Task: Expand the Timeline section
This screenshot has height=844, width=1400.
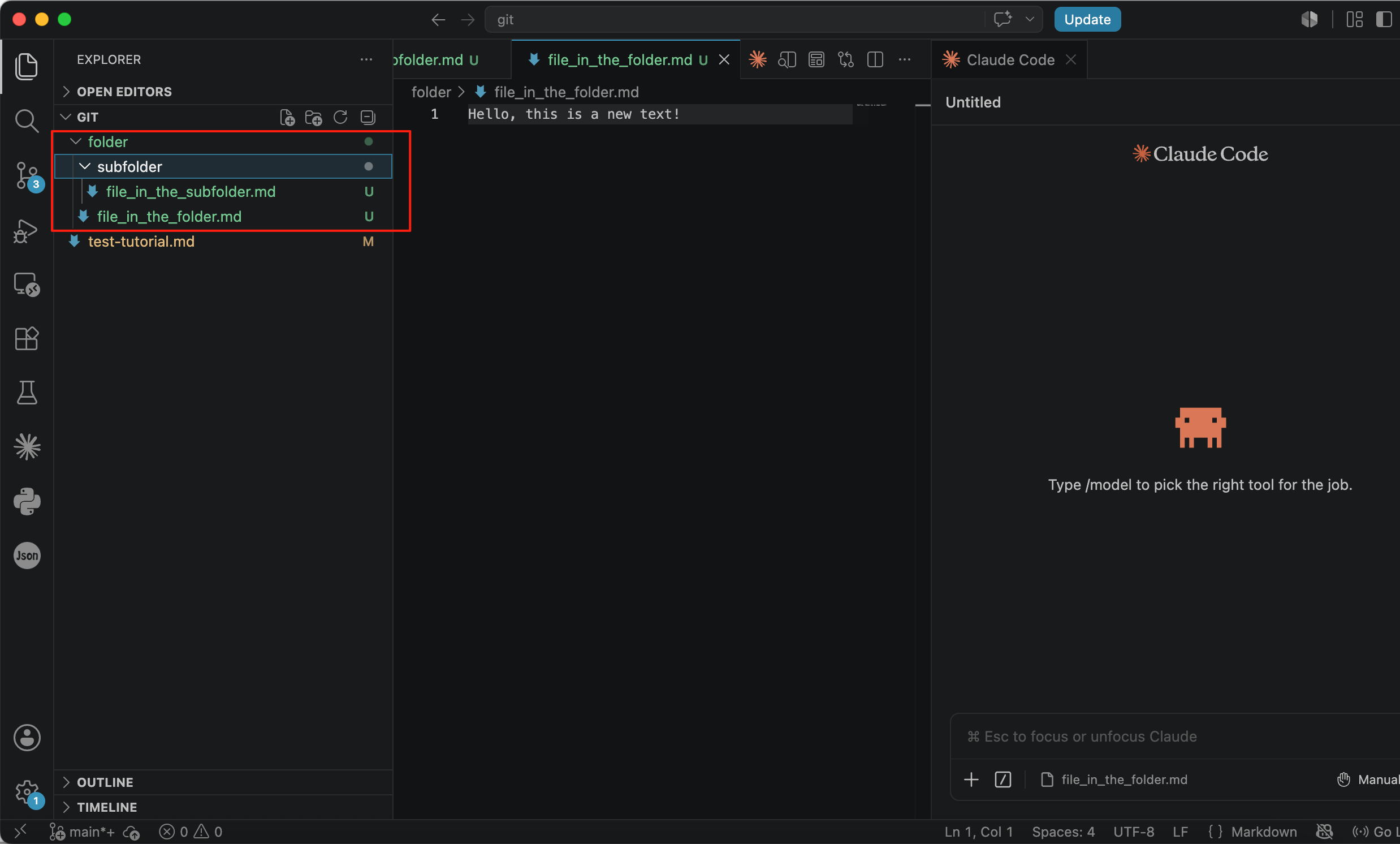Action: [223, 807]
